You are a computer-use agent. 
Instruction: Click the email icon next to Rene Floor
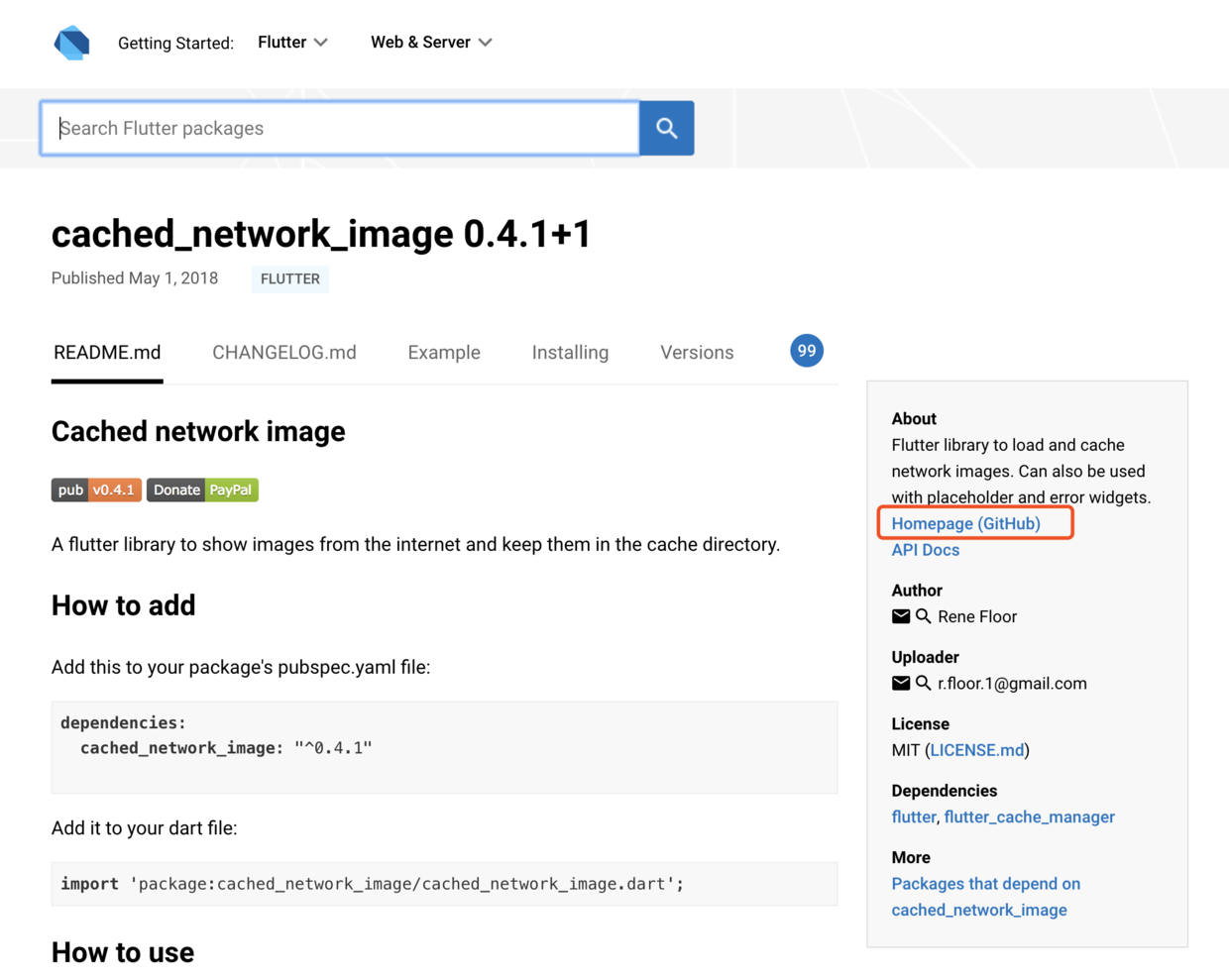click(x=901, y=616)
